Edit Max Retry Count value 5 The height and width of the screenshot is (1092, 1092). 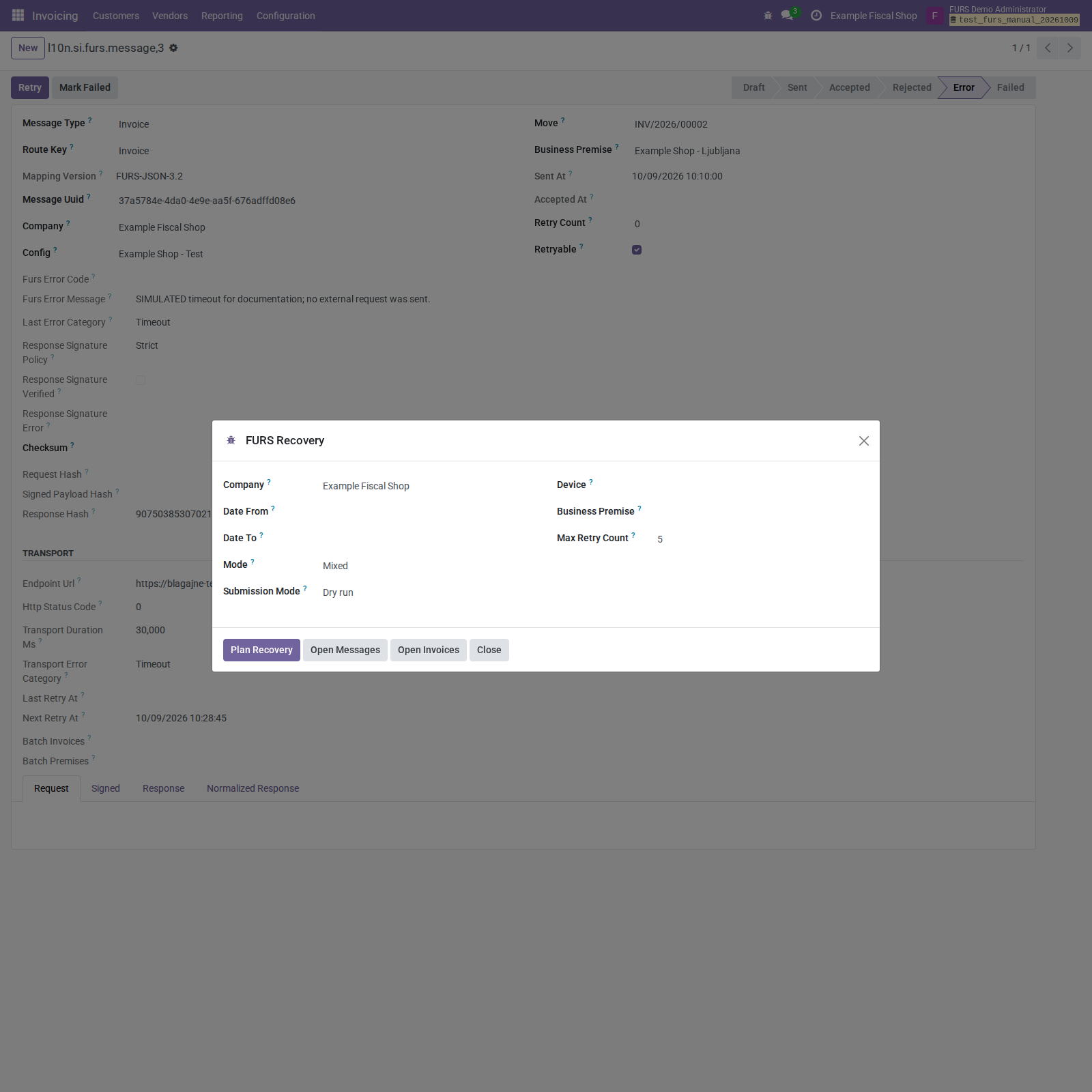(x=763, y=539)
